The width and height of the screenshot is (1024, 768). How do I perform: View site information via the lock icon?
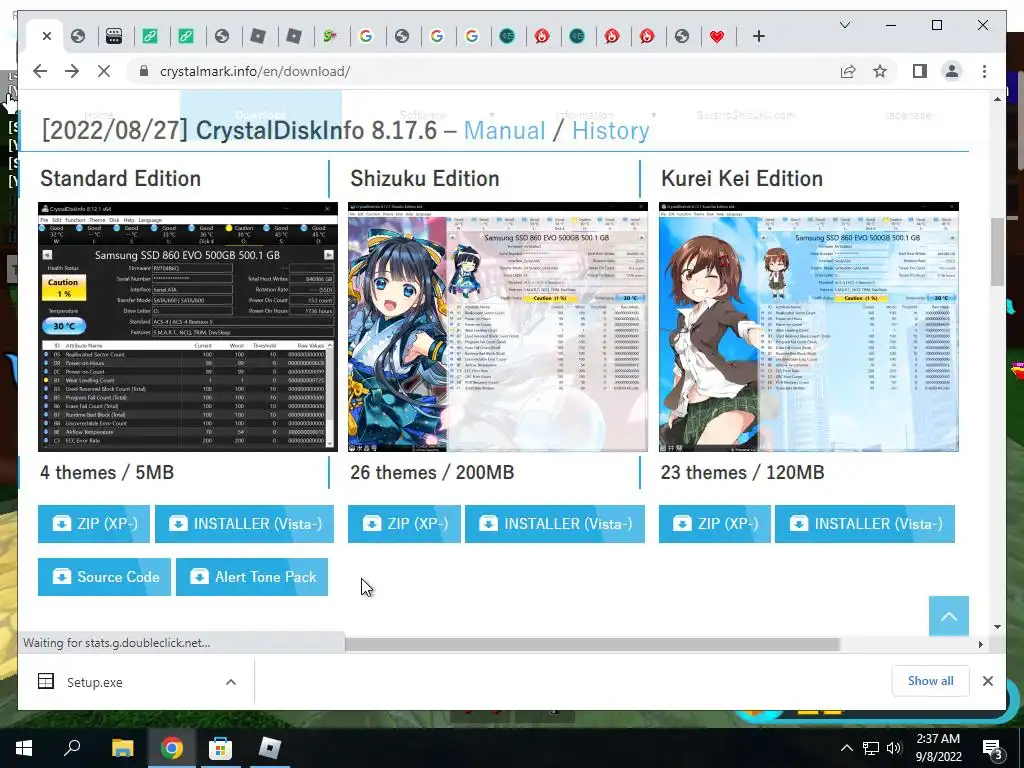click(x=144, y=71)
